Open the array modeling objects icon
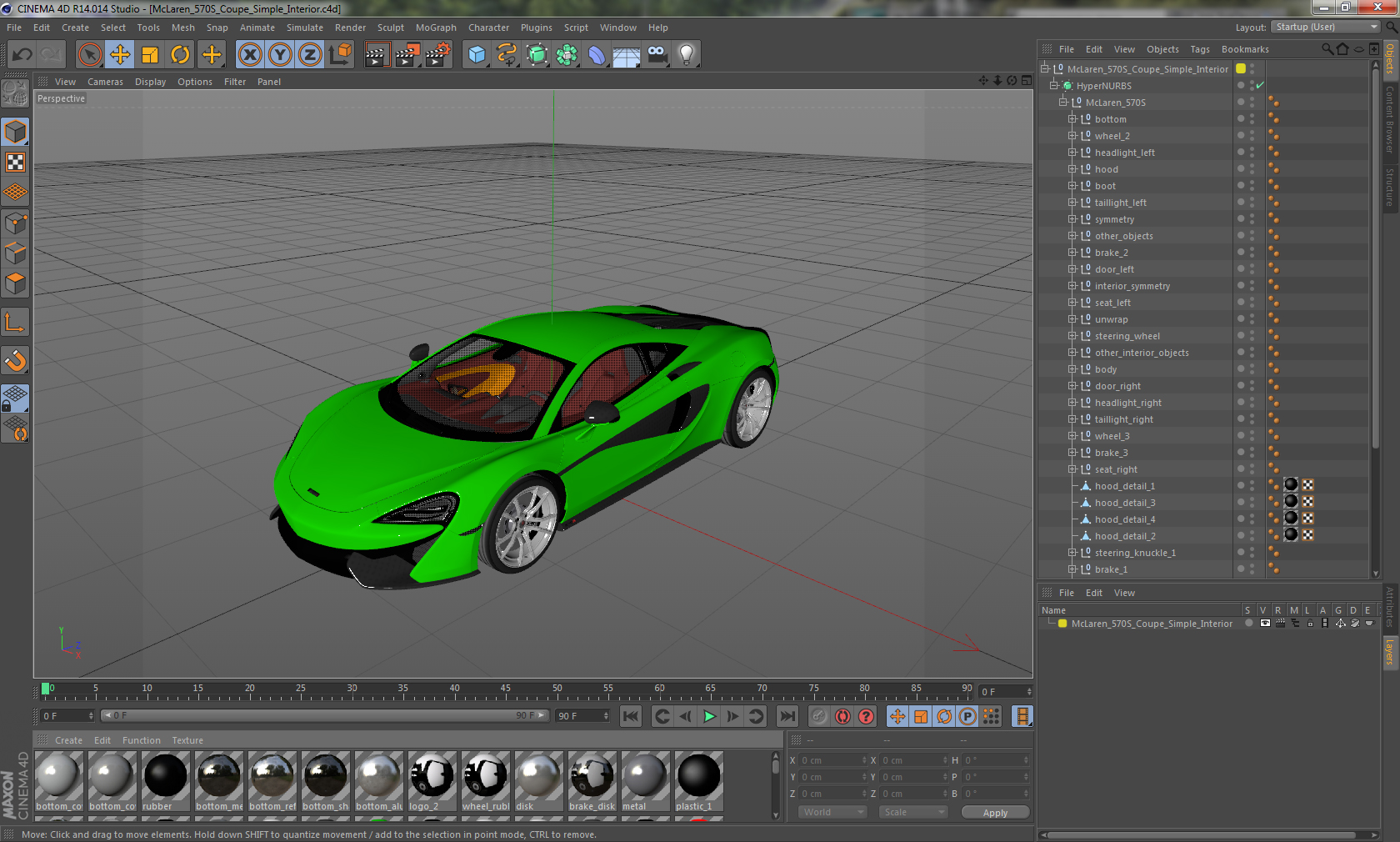The width and height of the screenshot is (1400, 842). [567, 55]
